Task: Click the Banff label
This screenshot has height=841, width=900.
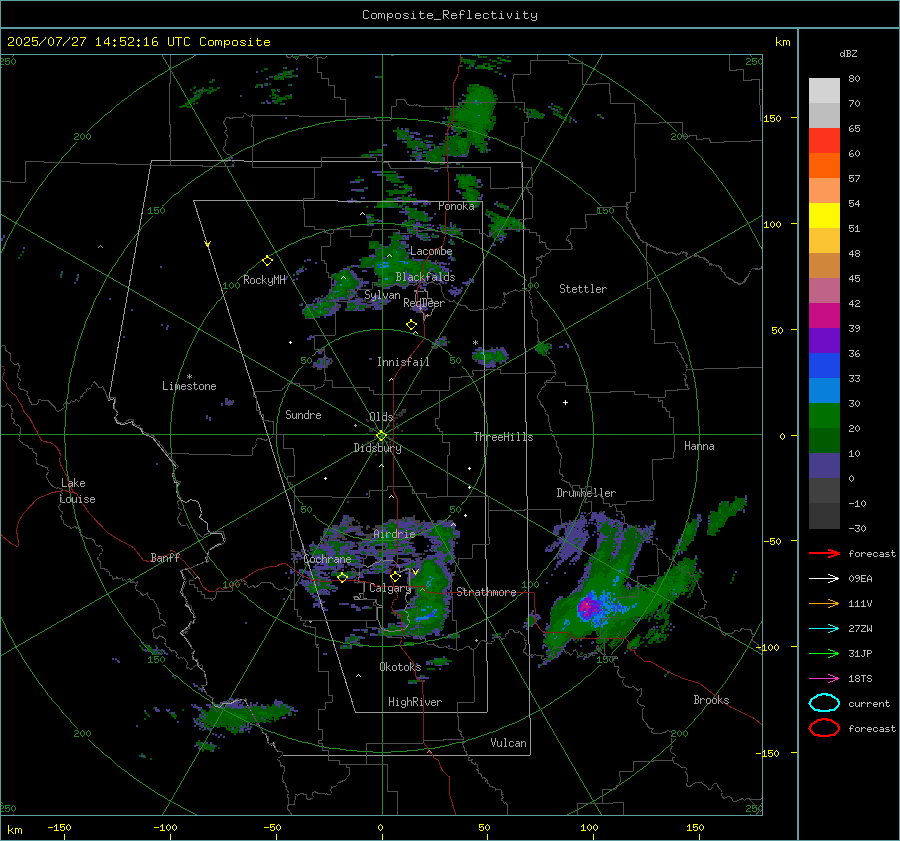Action: (165, 558)
